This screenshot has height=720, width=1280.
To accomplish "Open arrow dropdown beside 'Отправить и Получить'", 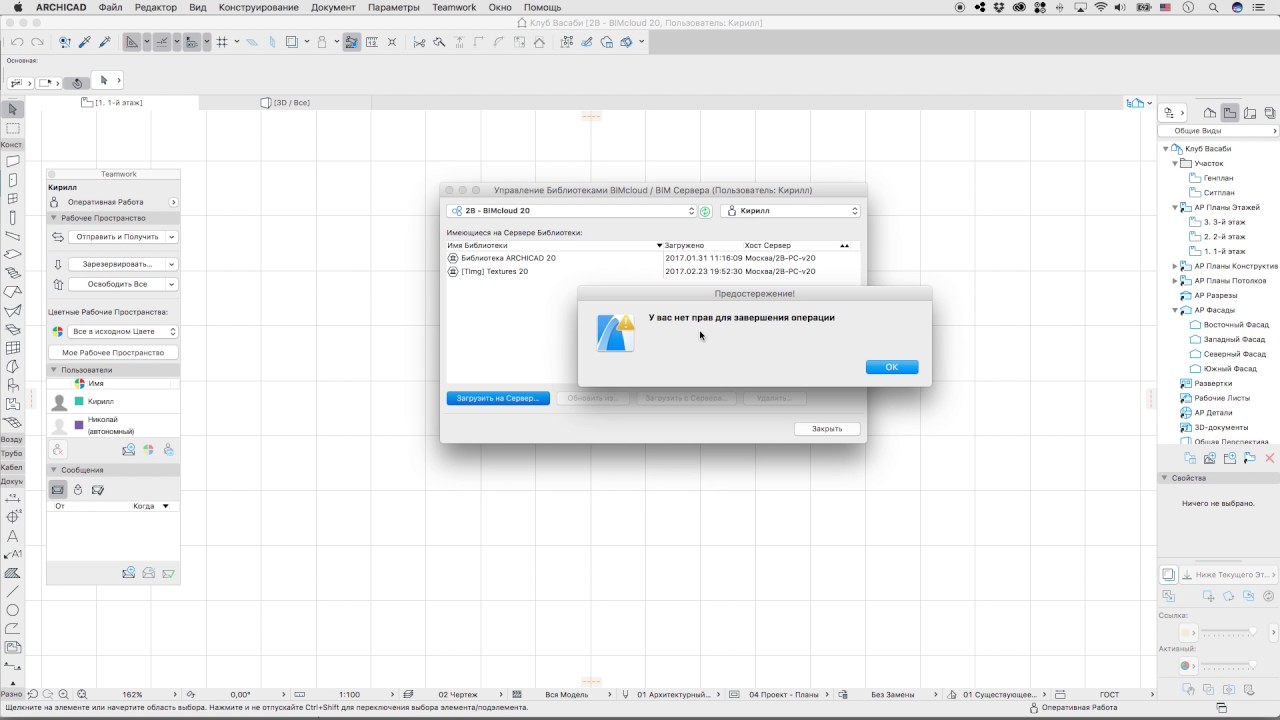I will tap(172, 237).
